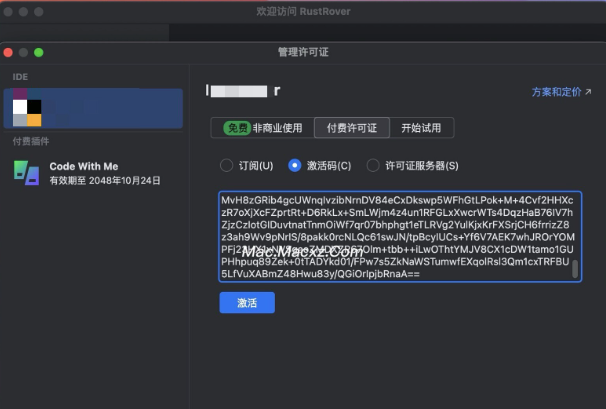Switch to 付费许可证 tab
Viewport: 606px width, 409px height.
pos(352,128)
